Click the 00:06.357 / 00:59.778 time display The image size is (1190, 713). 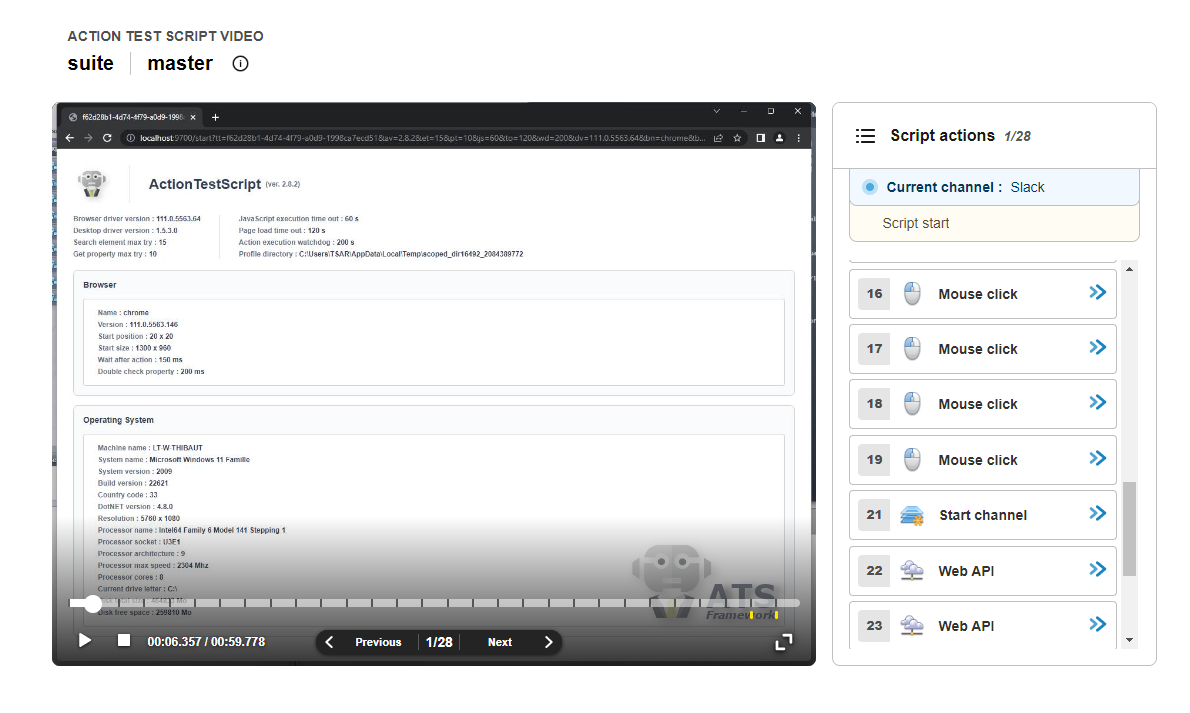coord(206,642)
